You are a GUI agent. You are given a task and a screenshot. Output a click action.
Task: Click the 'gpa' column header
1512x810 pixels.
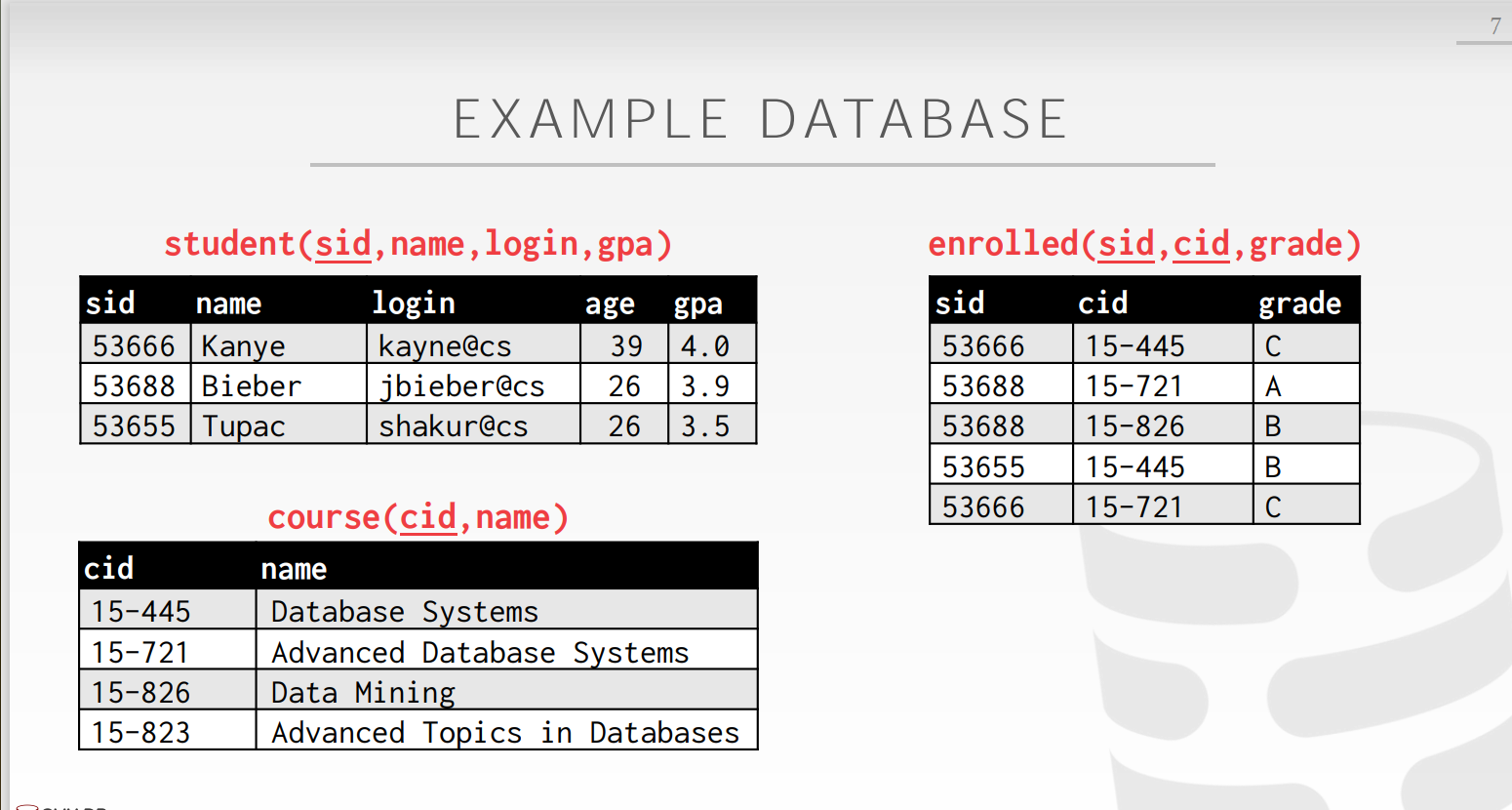click(697, 304)
